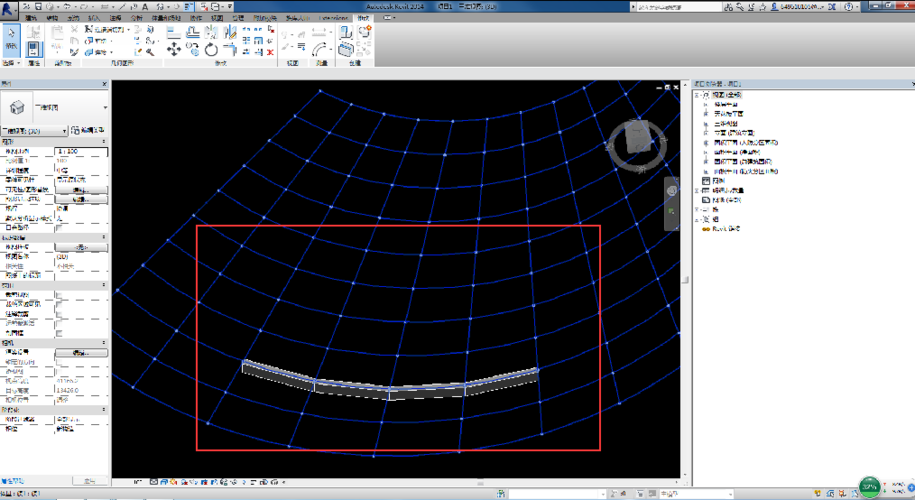Click the Help question mark icon
Screen dimensions: 915x500
[x=848, y=7]
